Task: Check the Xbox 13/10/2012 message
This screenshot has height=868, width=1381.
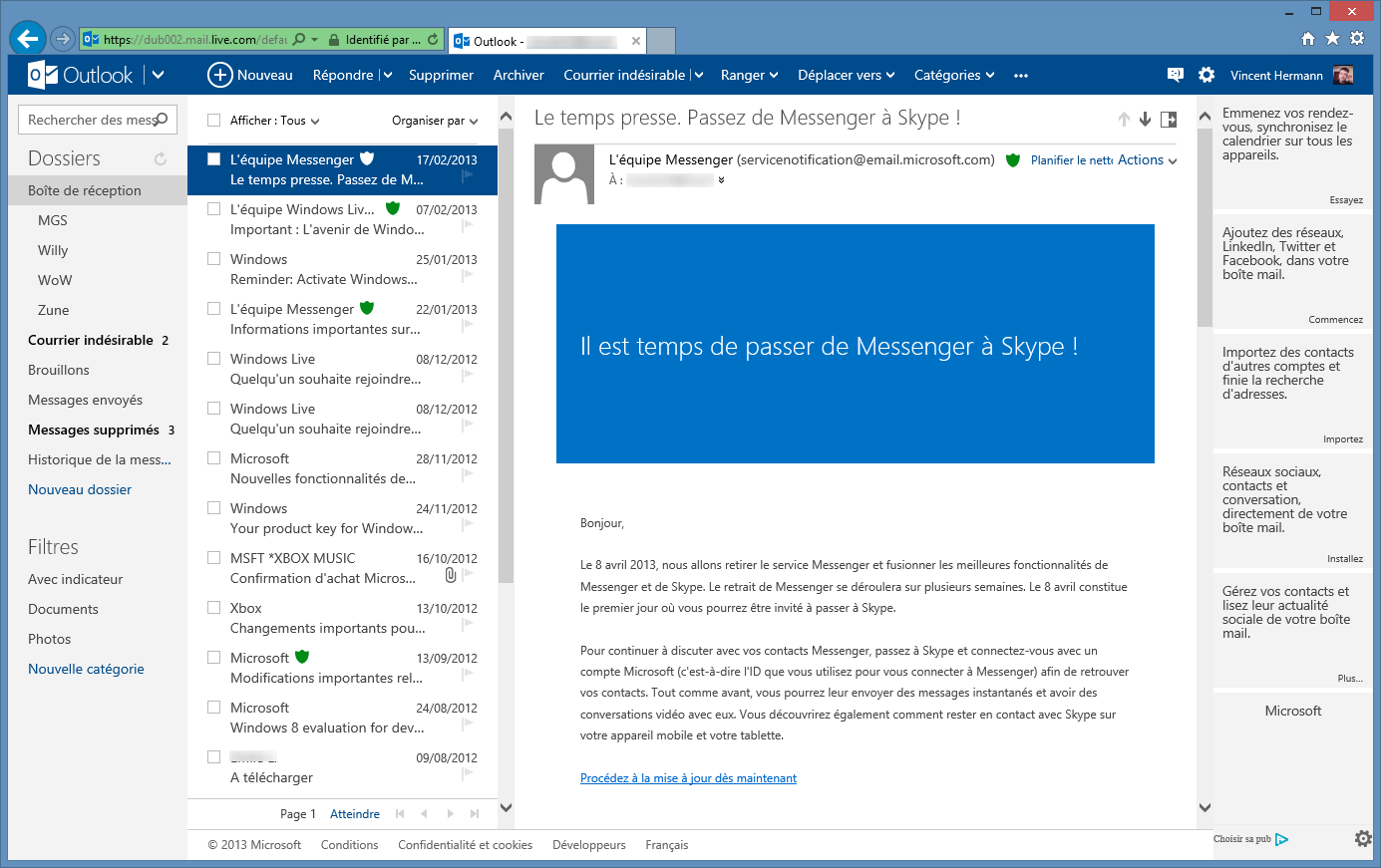Action: click(213, 607)
